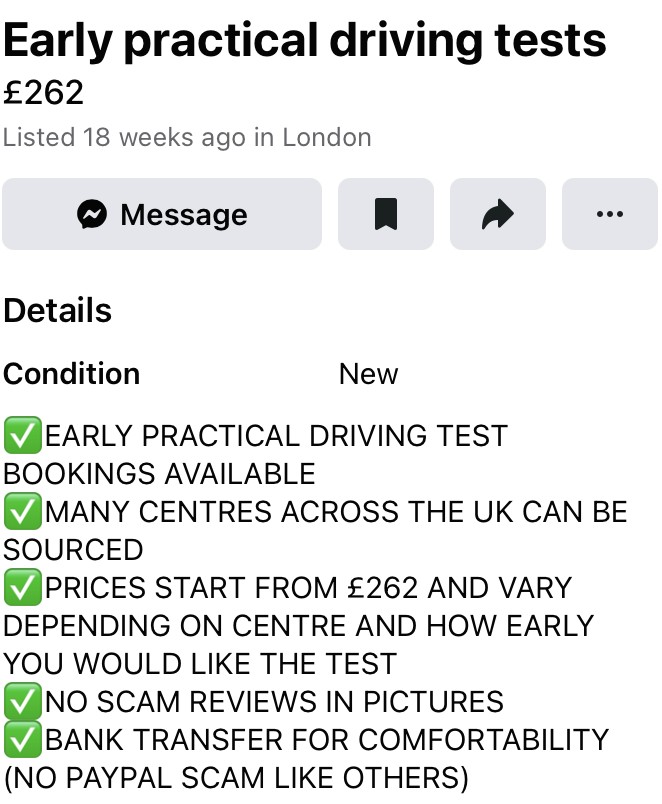Click green checkmark beside 'MANY CENTRES ACROSS'

click(x=21, y=512)
